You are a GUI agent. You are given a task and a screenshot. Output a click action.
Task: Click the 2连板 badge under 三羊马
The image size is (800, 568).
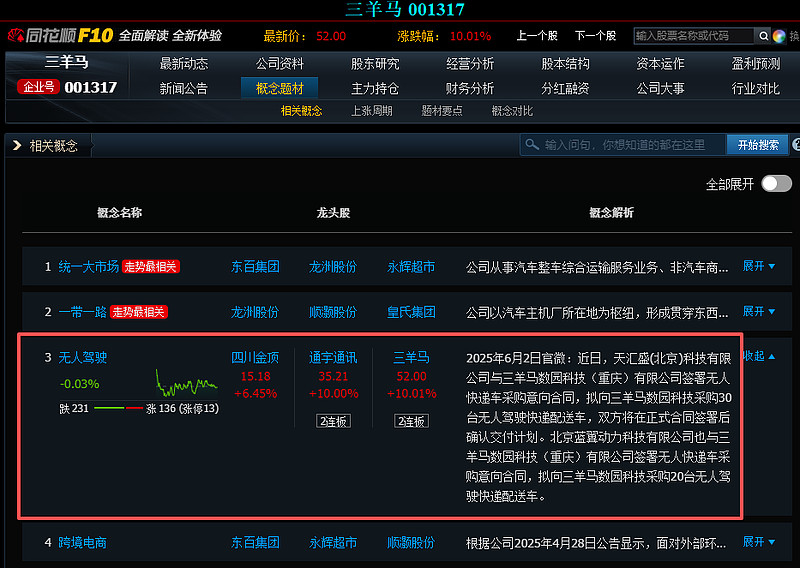click(411, 421)
